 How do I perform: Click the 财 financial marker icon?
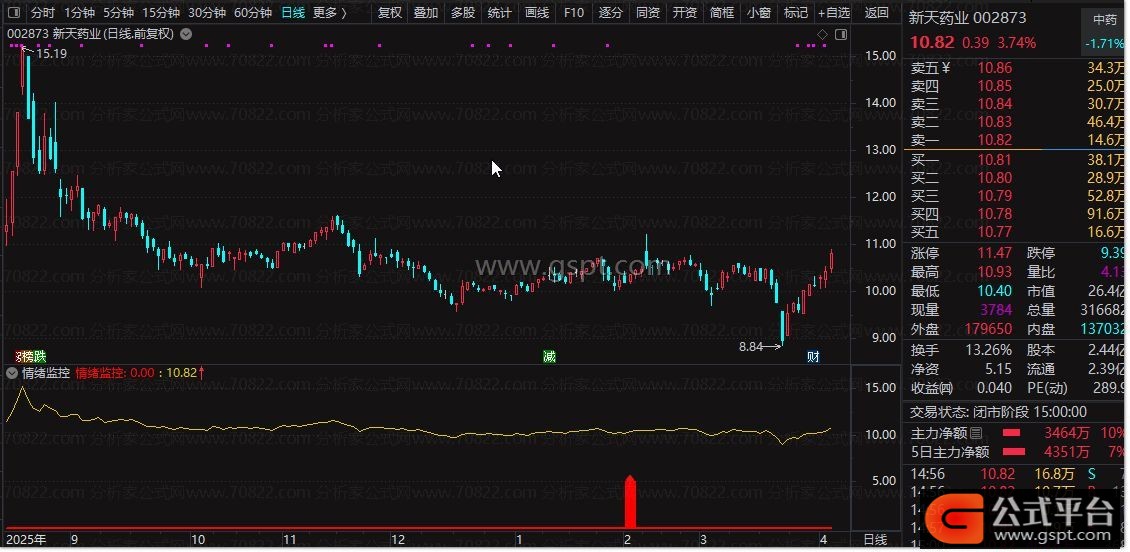coord(813,357)
